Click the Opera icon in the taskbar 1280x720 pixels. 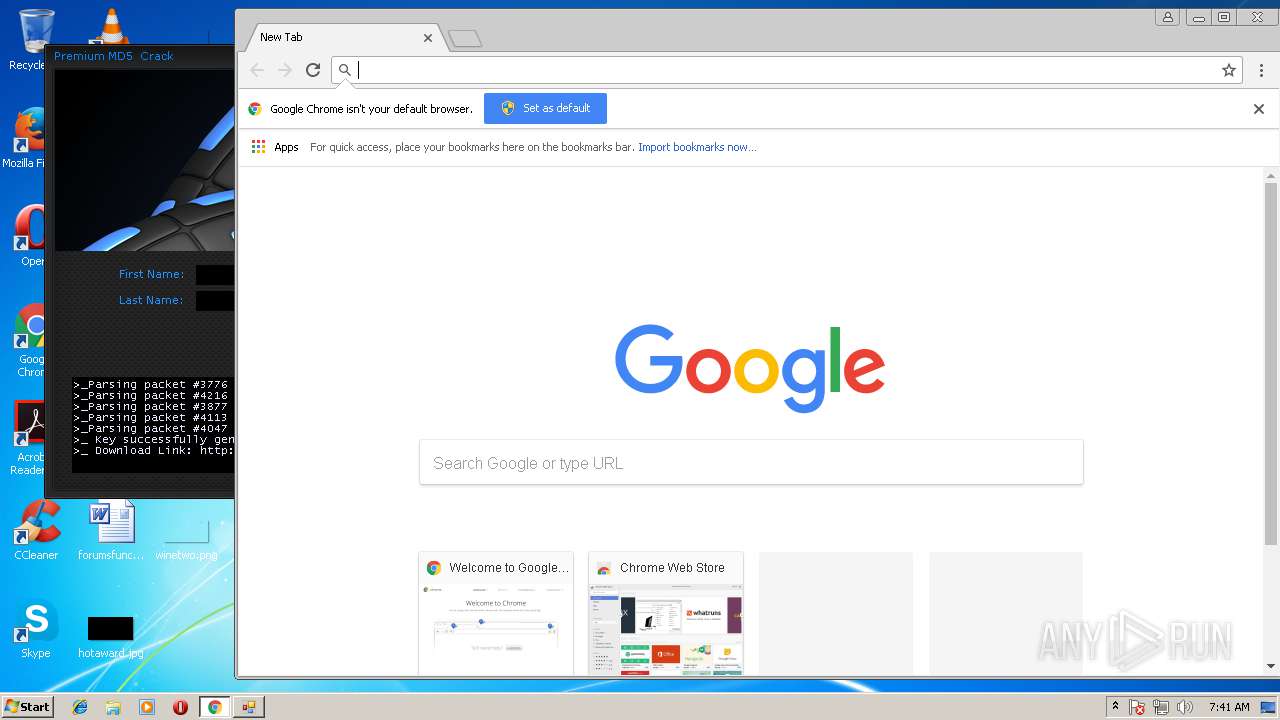(180, 707)
